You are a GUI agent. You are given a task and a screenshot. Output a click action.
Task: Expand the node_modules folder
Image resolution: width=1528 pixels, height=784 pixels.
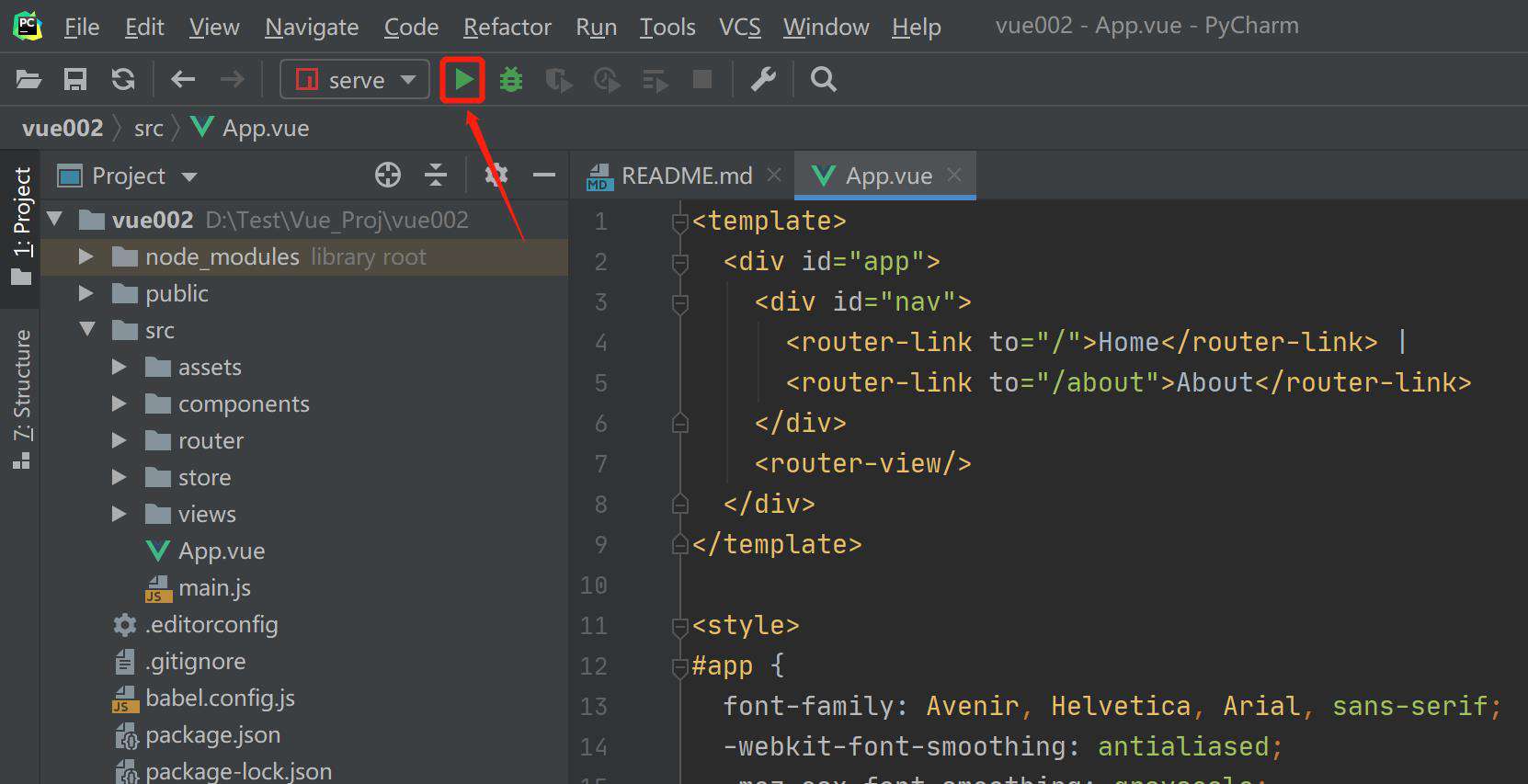click(x=86, y=256)
